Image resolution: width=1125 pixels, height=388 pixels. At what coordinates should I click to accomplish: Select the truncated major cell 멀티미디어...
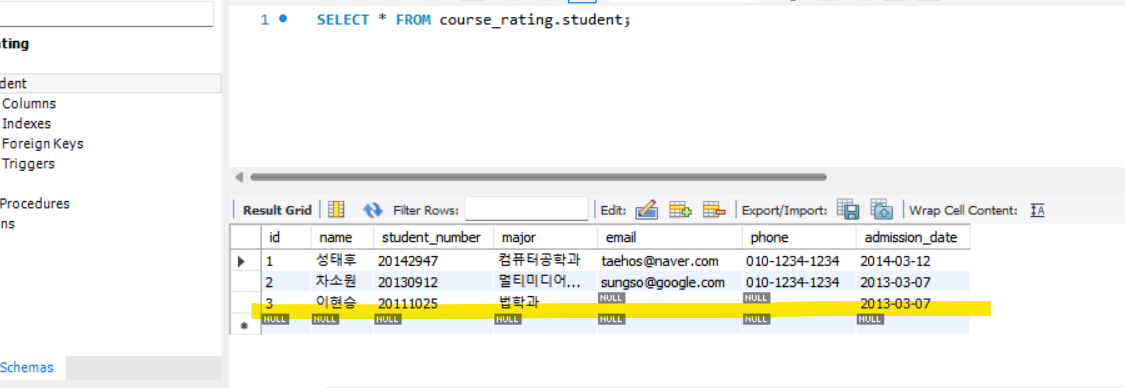pyautogui.click(x=545, y=282)
